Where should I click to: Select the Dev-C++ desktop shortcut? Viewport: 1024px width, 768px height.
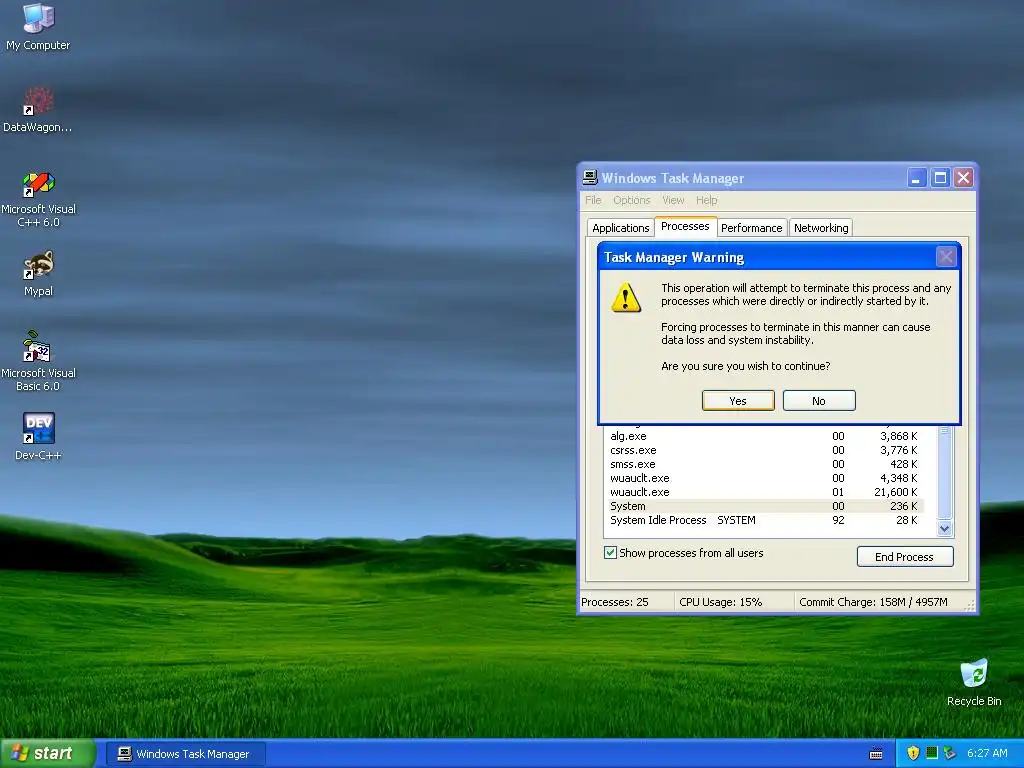tap(38, 437)
